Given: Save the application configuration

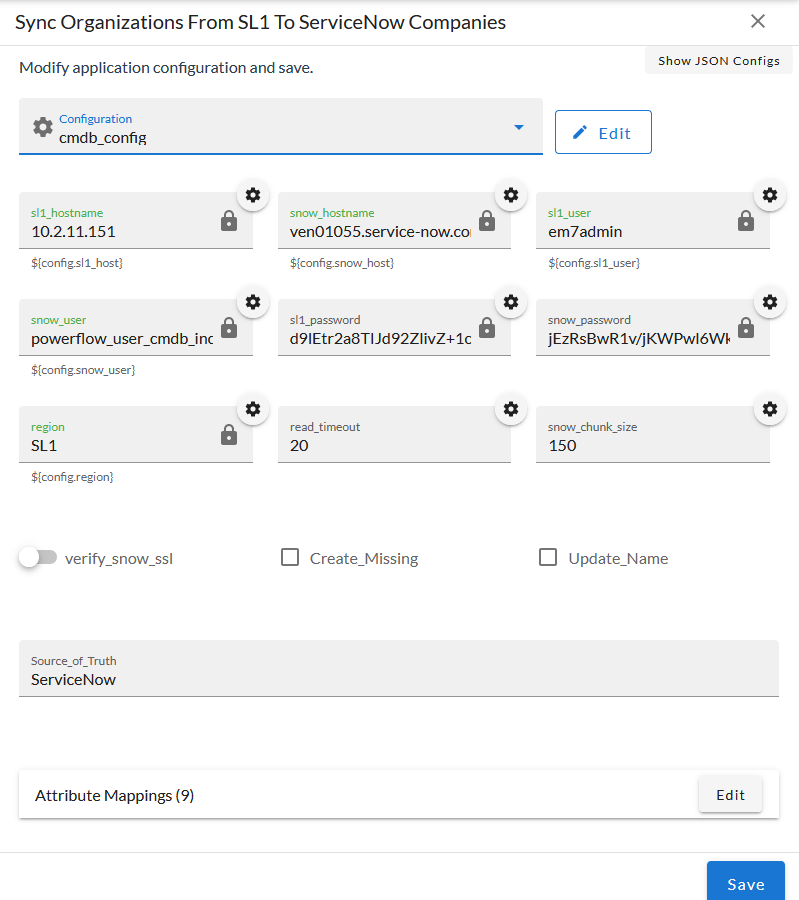Looking at the screenshot, I should pos(746,882).
